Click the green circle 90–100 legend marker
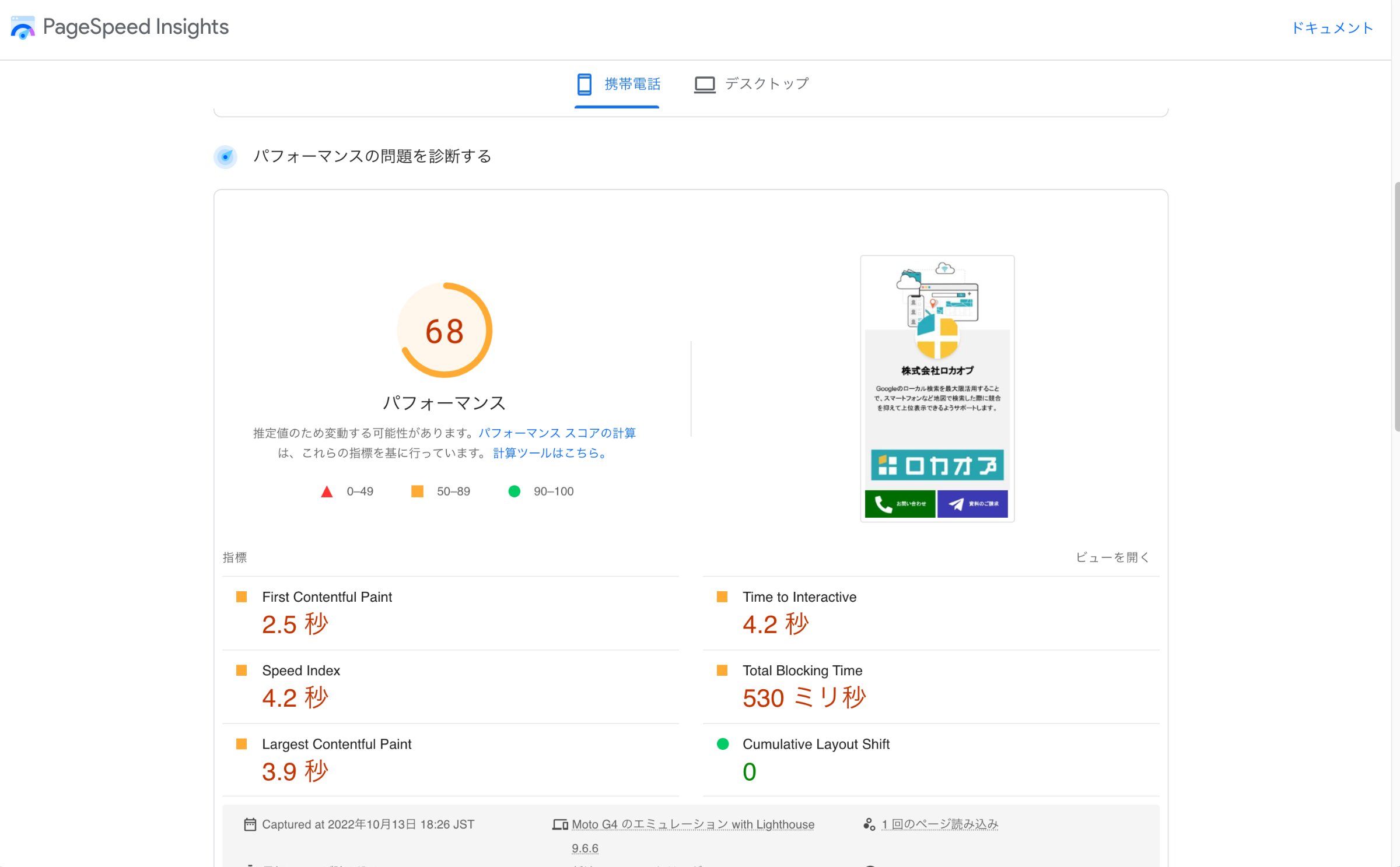Image resolution: width=1400 pixels, height=867 pixels. tap(514, 492)
